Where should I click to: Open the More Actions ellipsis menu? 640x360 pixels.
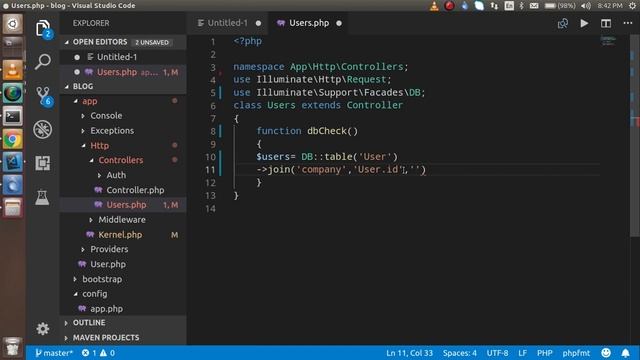pos(628,23)
